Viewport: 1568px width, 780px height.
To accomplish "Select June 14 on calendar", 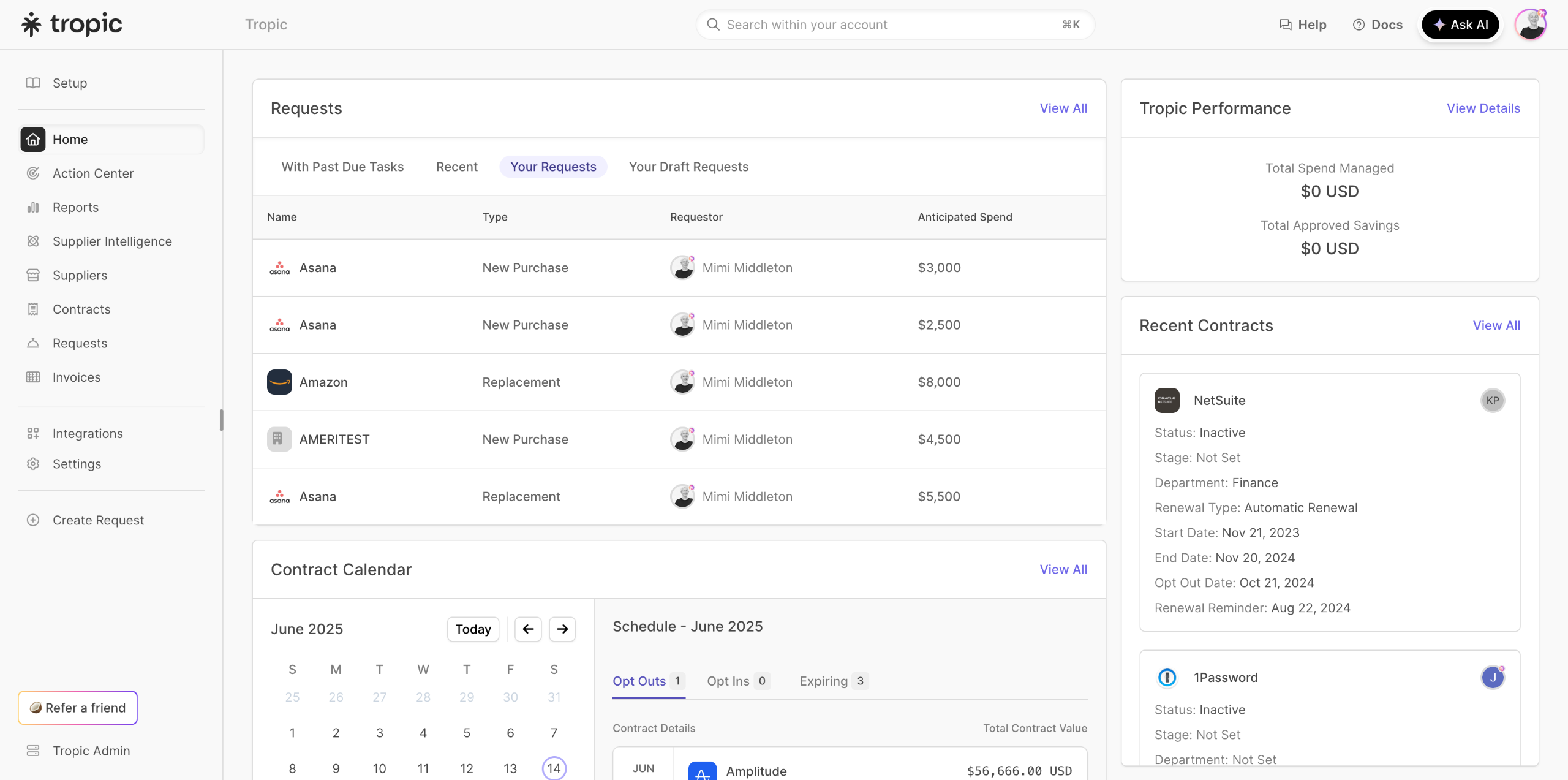I will point(554,768).
